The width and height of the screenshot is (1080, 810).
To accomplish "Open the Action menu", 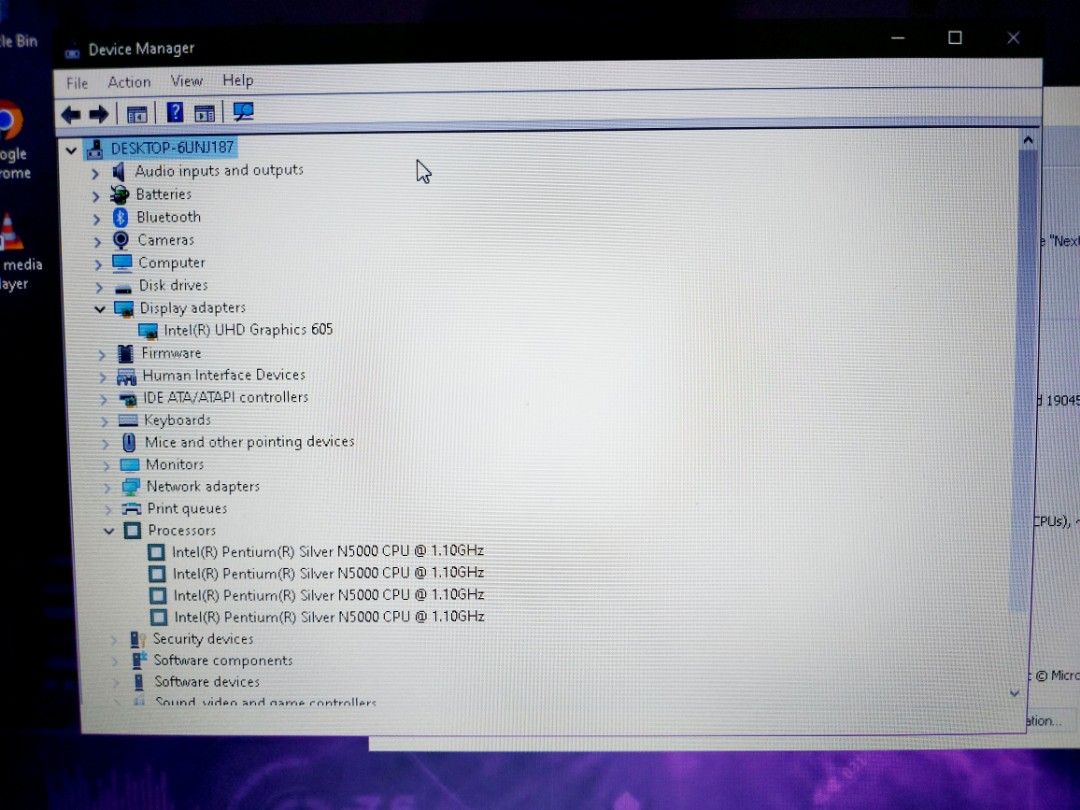I will tap(129, 81).
